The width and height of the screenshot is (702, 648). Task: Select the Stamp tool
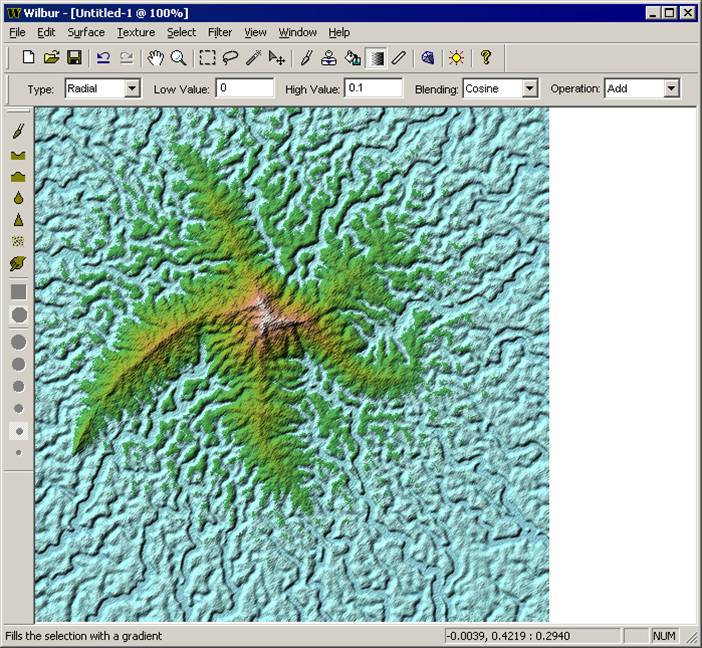point(329,58)
